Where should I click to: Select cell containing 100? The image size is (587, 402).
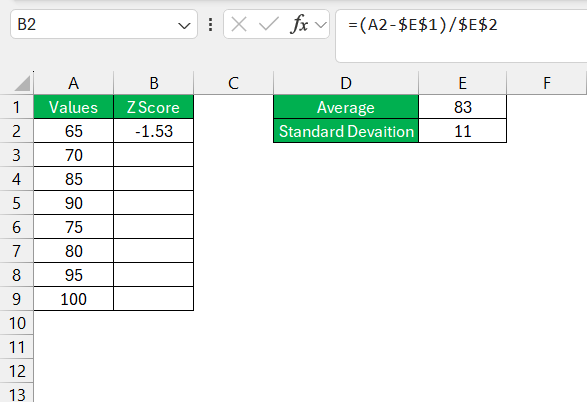click(73, 299)
